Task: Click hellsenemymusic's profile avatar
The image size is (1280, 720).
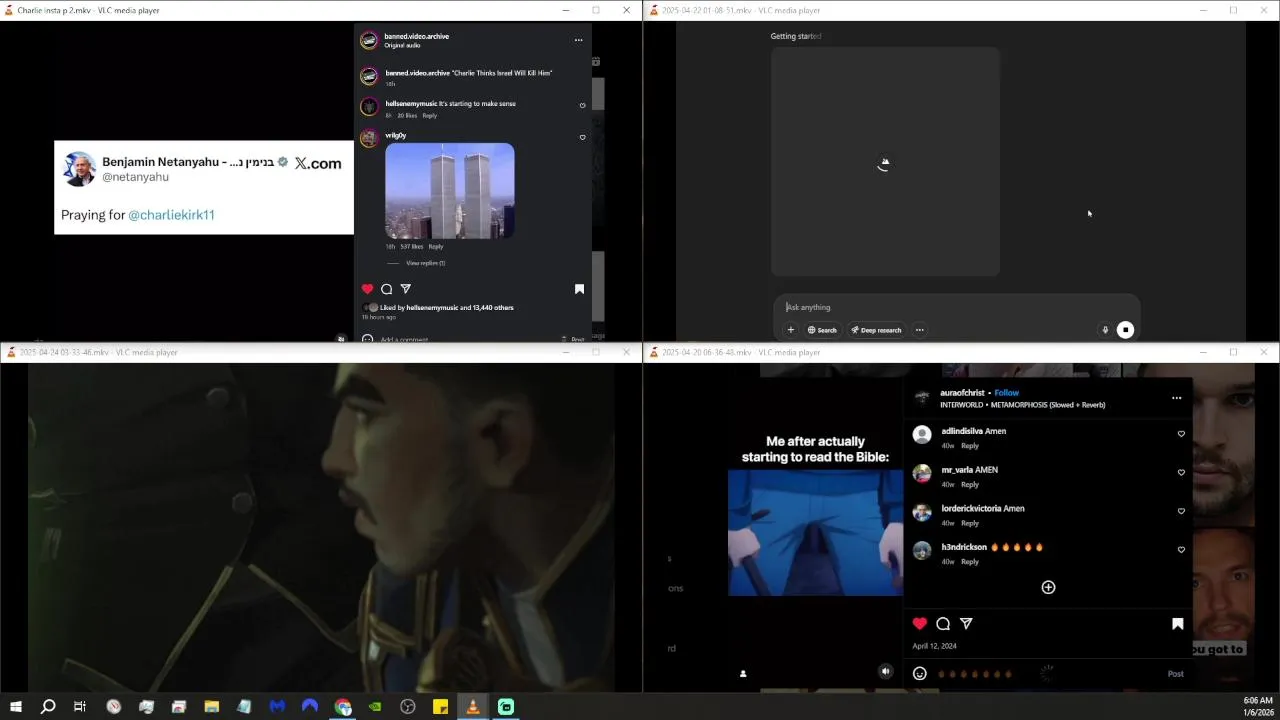Action: coord(369,107)
